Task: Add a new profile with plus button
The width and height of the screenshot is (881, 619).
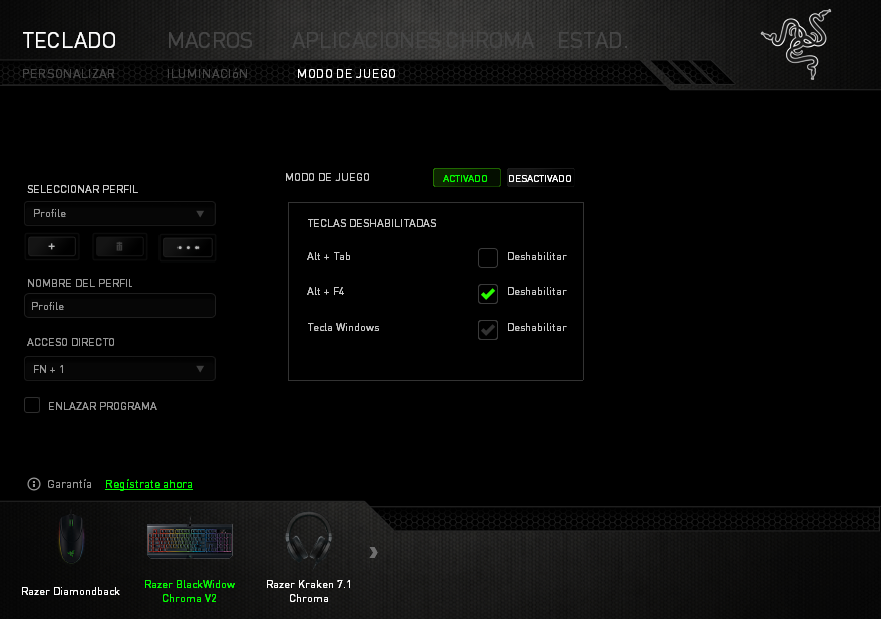Action: [52, 247]
